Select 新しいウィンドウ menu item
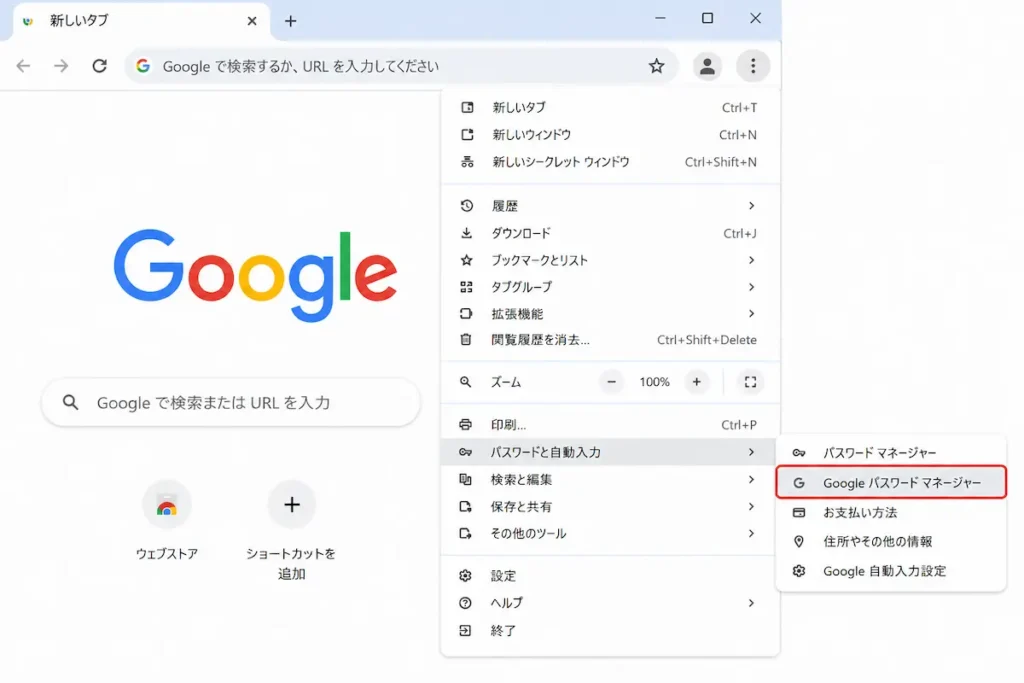The height and width of the screenshot is (683, 1024). (610, 135)
